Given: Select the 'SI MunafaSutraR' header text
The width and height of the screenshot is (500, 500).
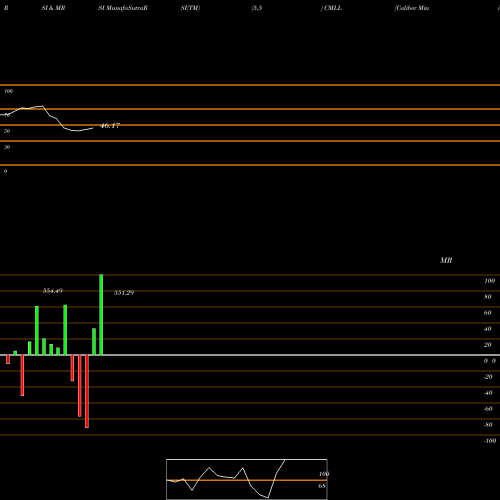Looking at the screenshot, I should pos(123,8).
